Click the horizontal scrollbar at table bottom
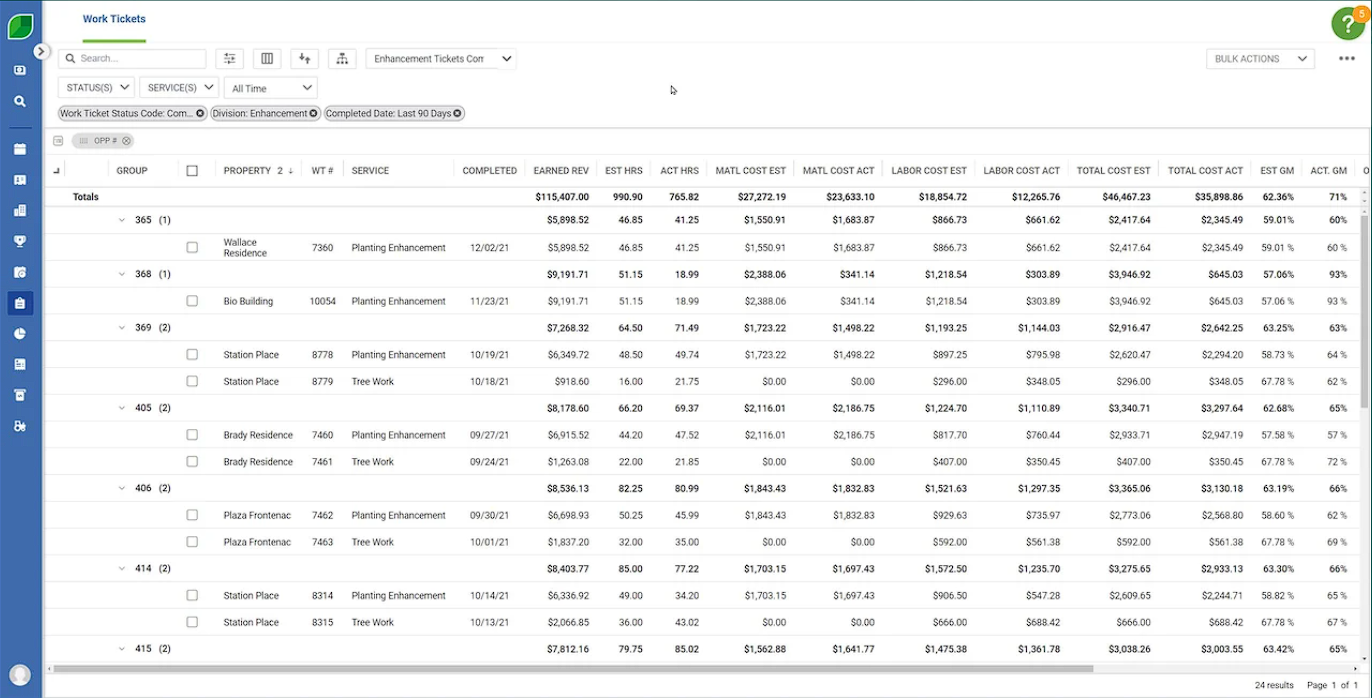Screen dimensions: 1372x698 574,668
